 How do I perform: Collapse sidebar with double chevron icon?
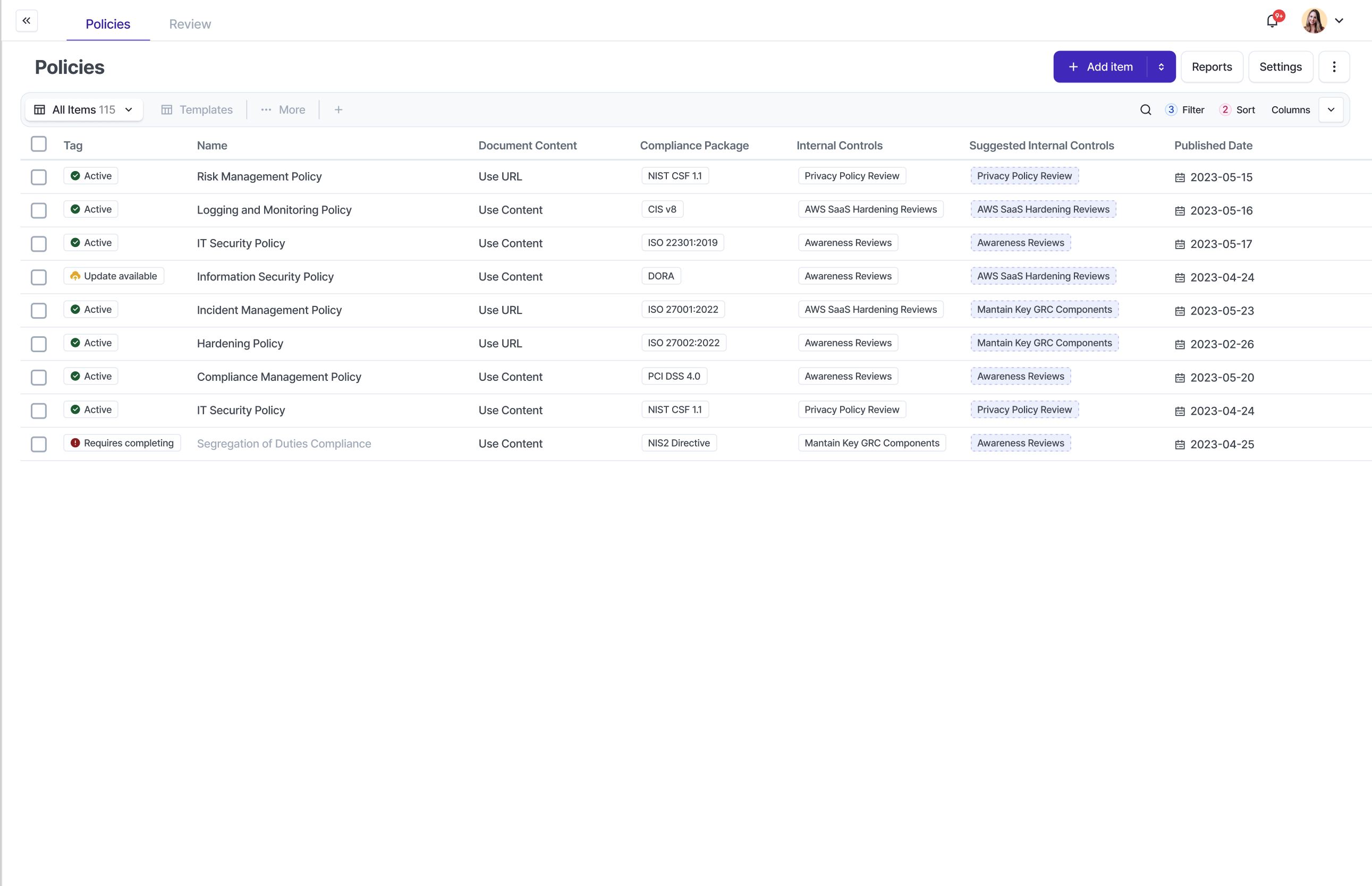coord(27,21)
